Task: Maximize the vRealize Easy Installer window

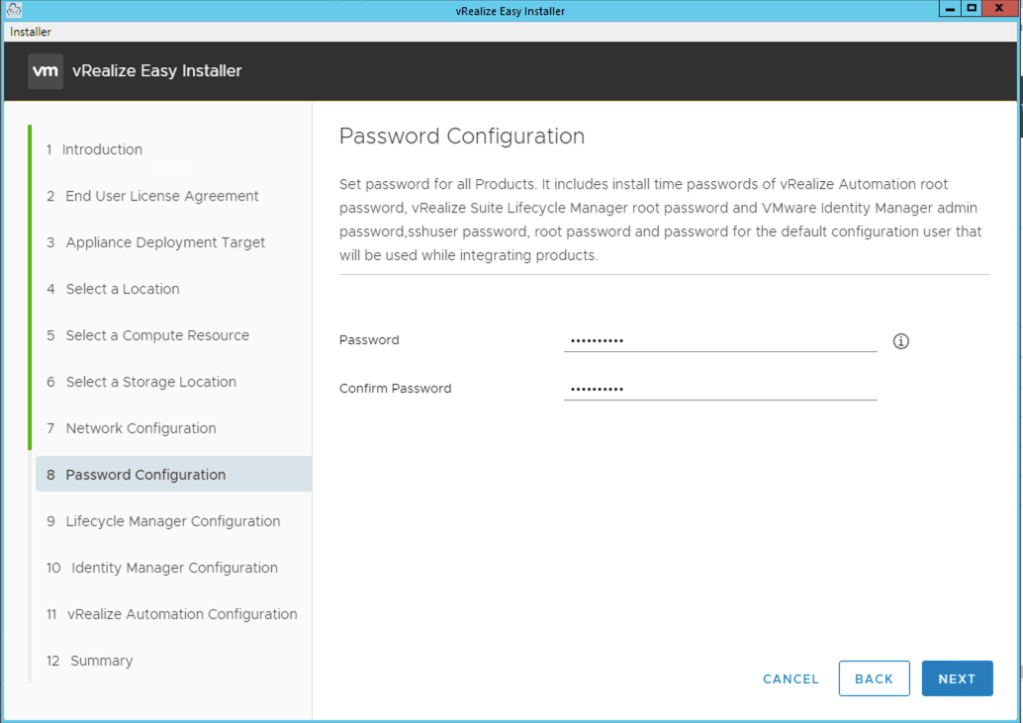Action: 971,9
